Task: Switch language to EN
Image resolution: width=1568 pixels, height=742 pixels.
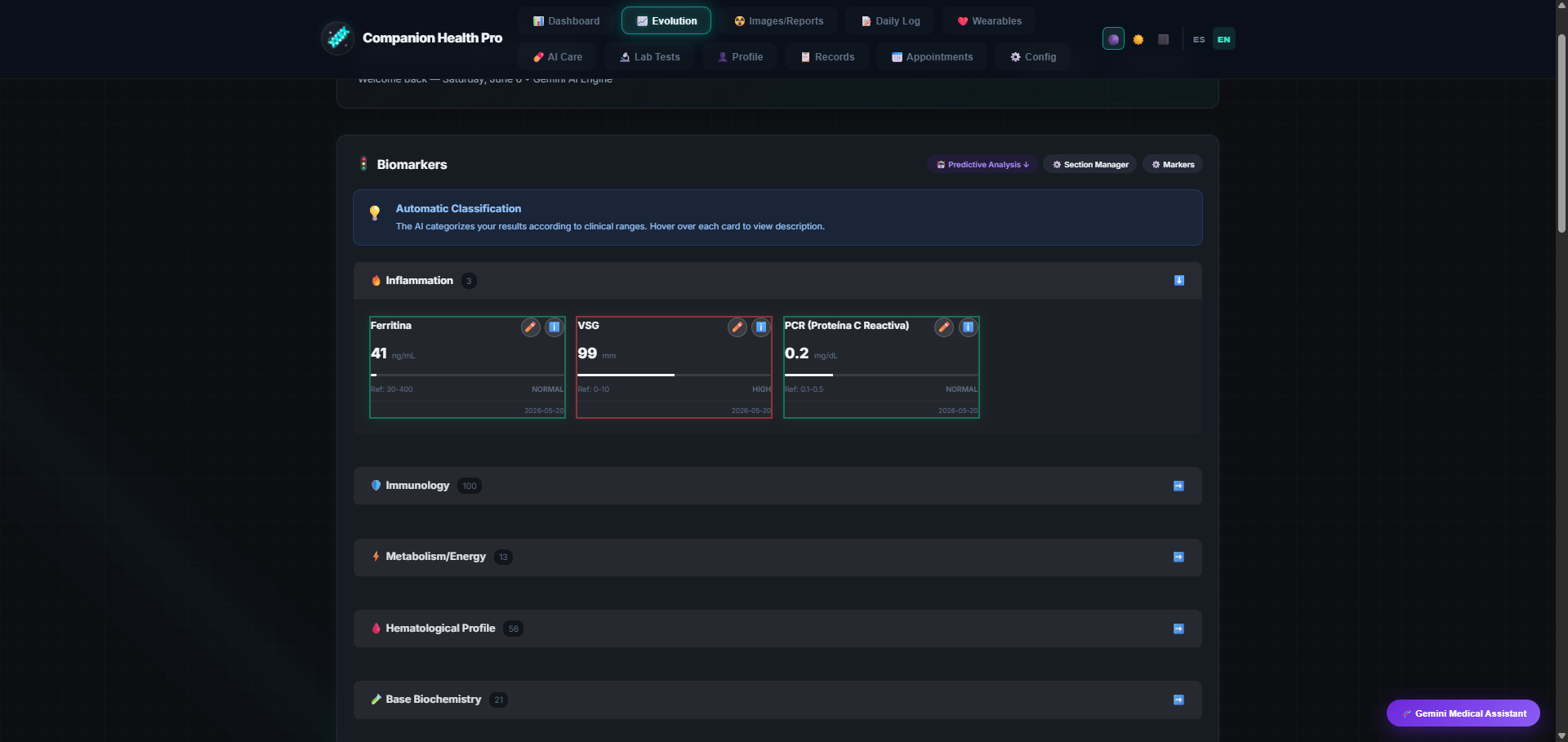Action: [1223, 39]
